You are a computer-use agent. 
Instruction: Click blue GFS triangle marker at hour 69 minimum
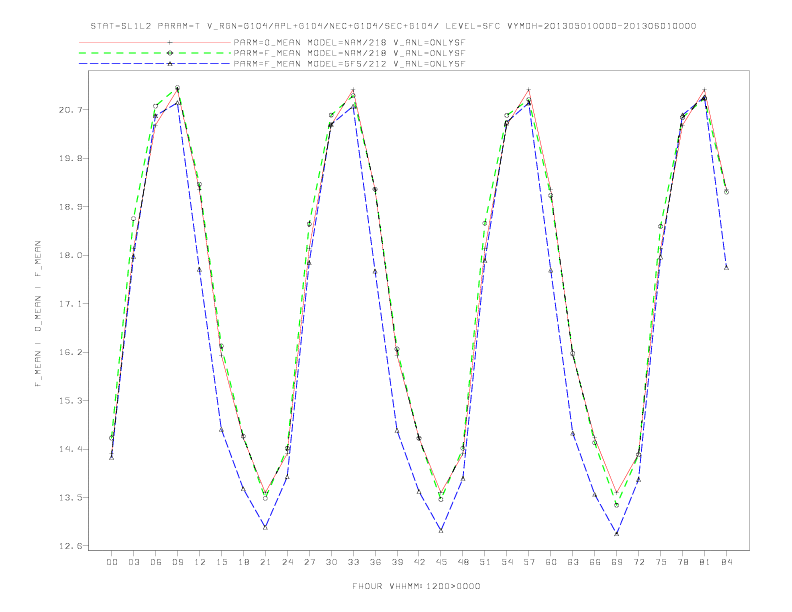(x=617, y=533)
